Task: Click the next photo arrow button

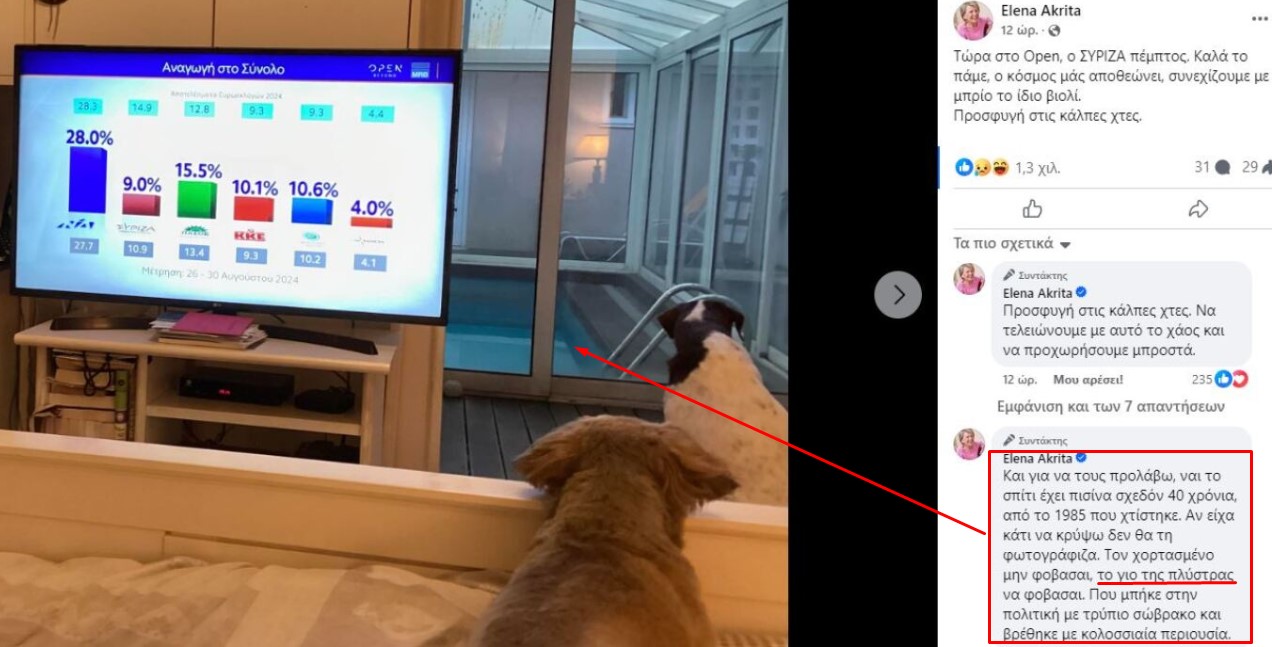Action: (897, 295)
